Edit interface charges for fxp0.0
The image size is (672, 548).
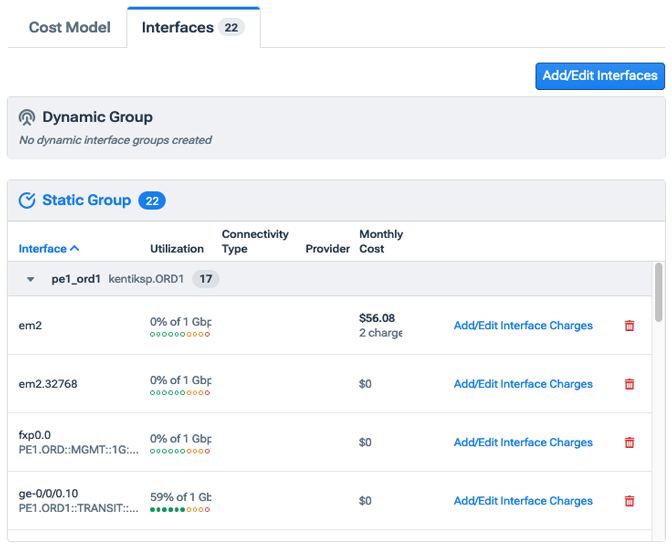click(523, 442)
